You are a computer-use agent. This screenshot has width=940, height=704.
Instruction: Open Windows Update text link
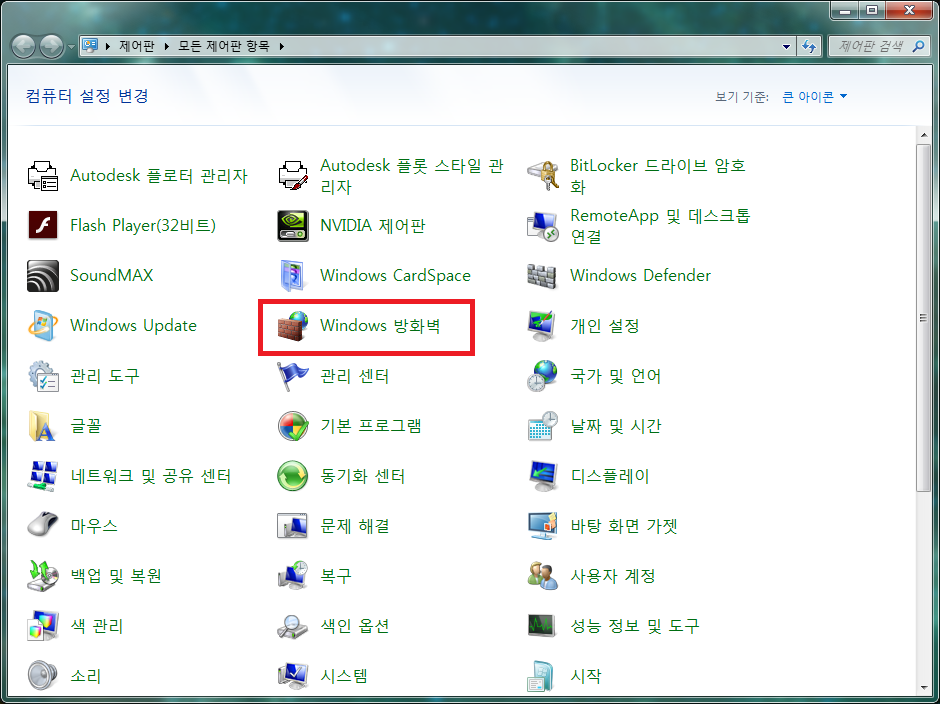(133, 326)
